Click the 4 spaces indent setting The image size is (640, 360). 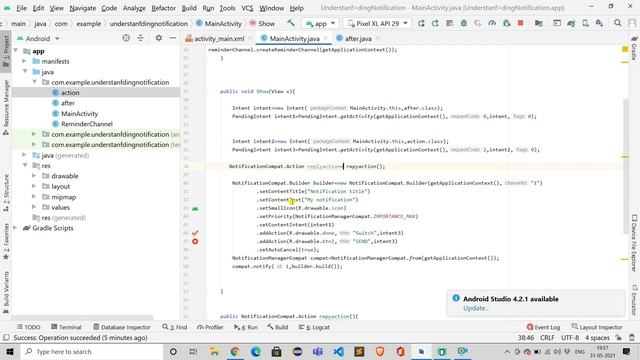click(x=597, y=338)
